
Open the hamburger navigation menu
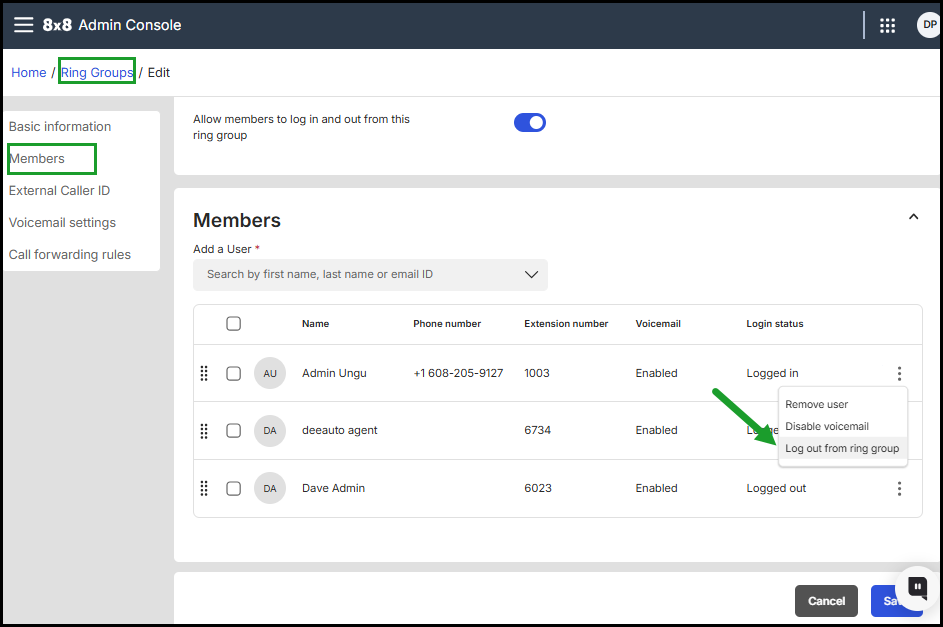pos(23,25)
